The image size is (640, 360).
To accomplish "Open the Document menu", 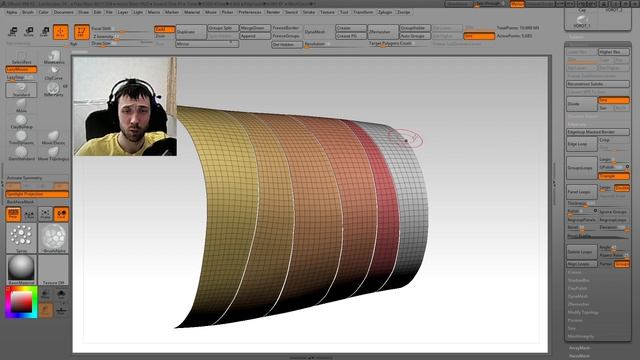I will [64, 12].
